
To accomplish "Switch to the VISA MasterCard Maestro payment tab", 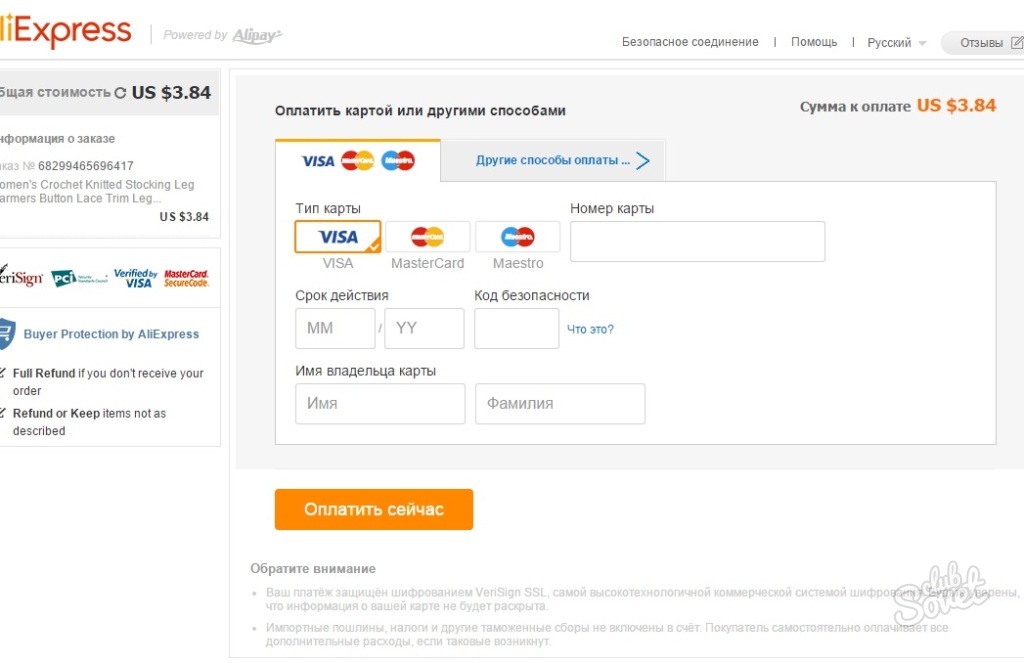I will [358, 161].
